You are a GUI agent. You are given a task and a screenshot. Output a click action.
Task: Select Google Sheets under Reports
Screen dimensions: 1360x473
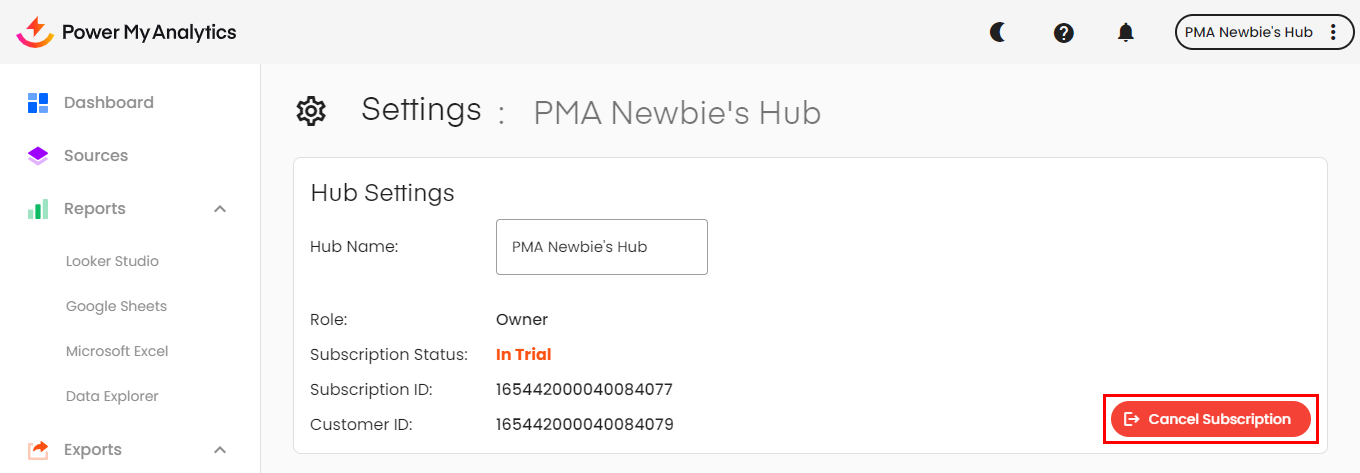pos(116,306)
